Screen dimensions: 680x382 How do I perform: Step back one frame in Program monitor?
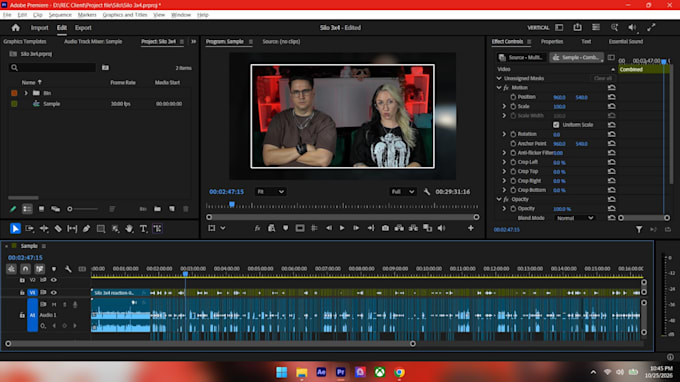328,228
